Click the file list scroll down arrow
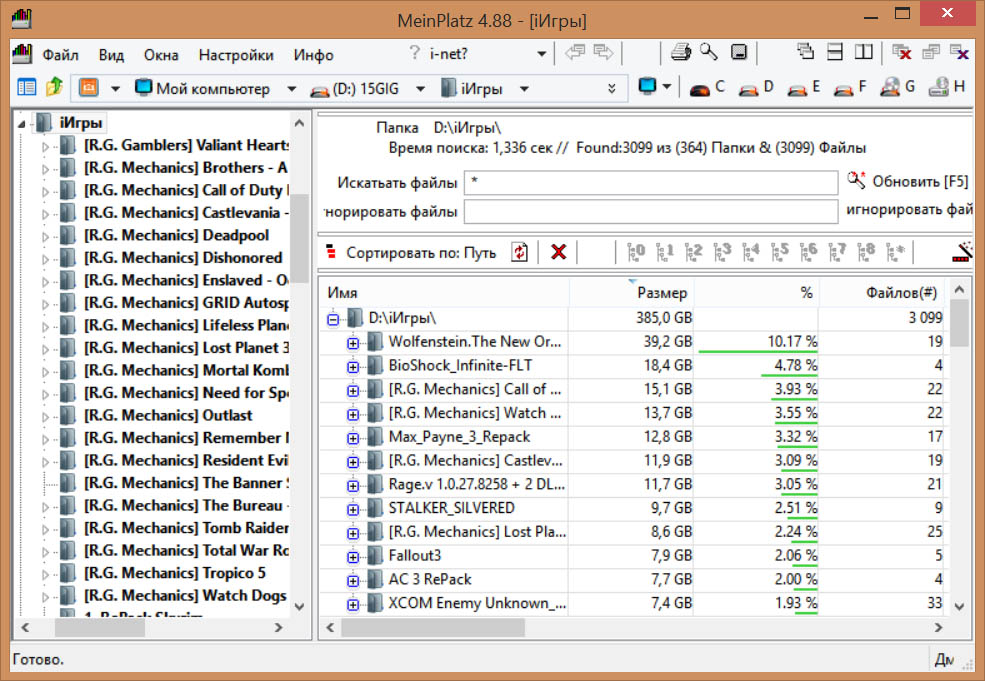Viewport: 985px width, 681px height. click(x=959, y=606)
